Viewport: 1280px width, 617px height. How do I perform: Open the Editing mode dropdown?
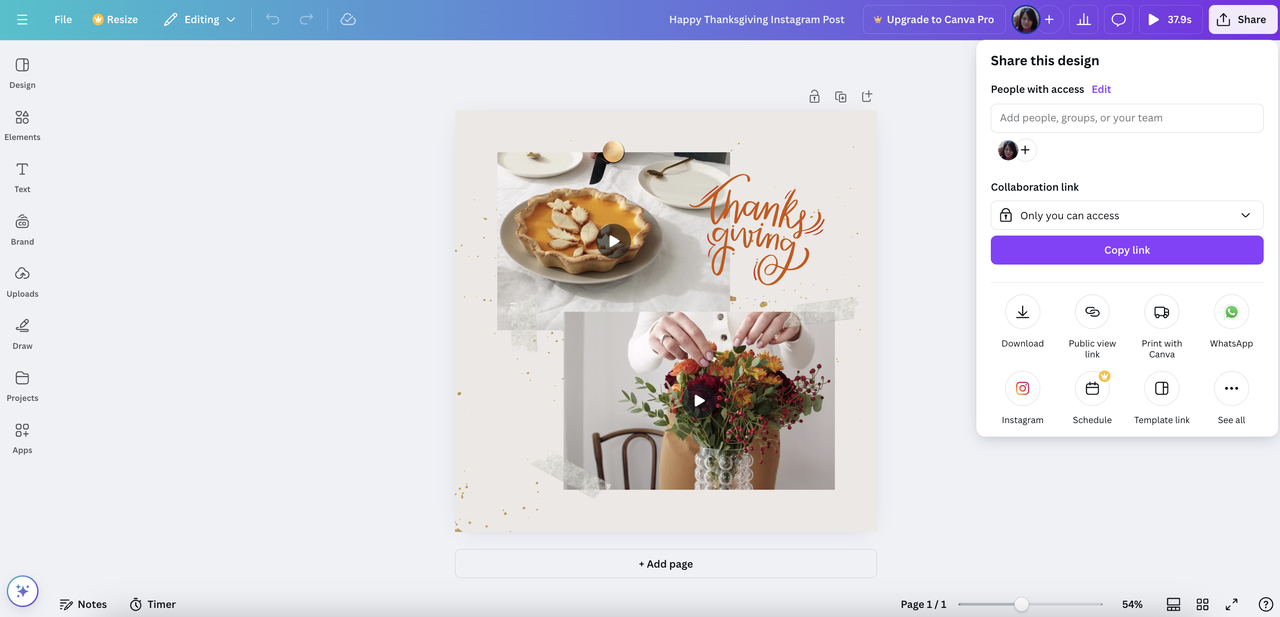[200, 19]
